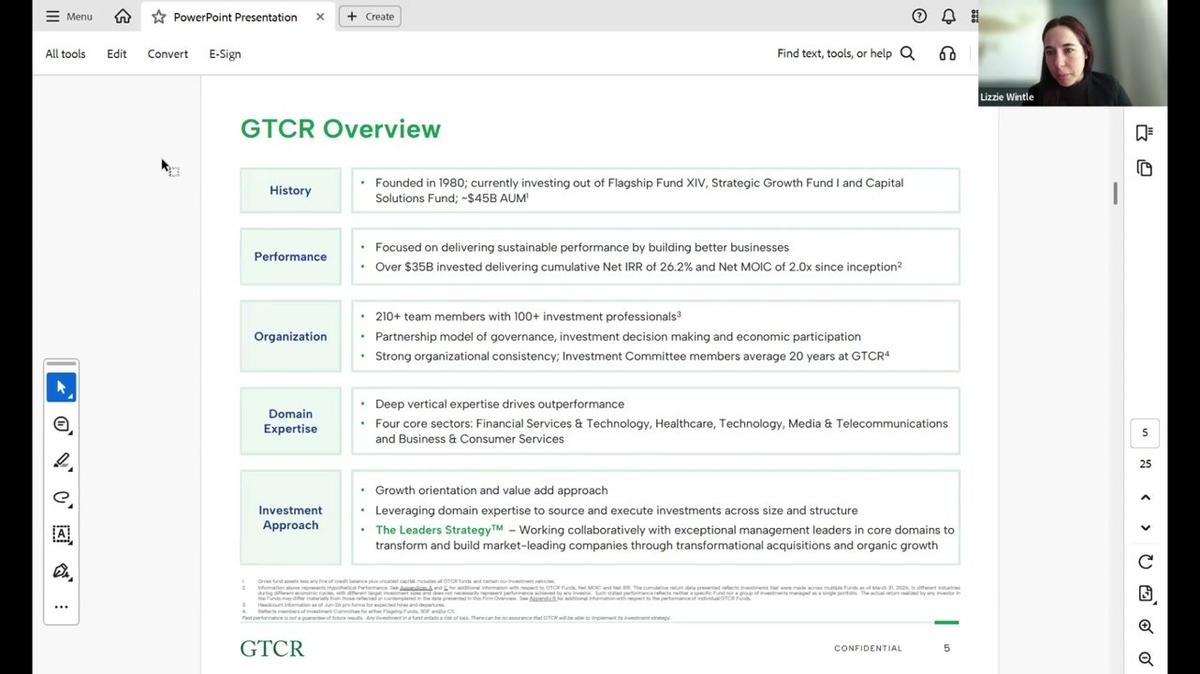Open the page thumbnails copy icon
Screen dimensions: 1200x674
tap(1145, 168)
